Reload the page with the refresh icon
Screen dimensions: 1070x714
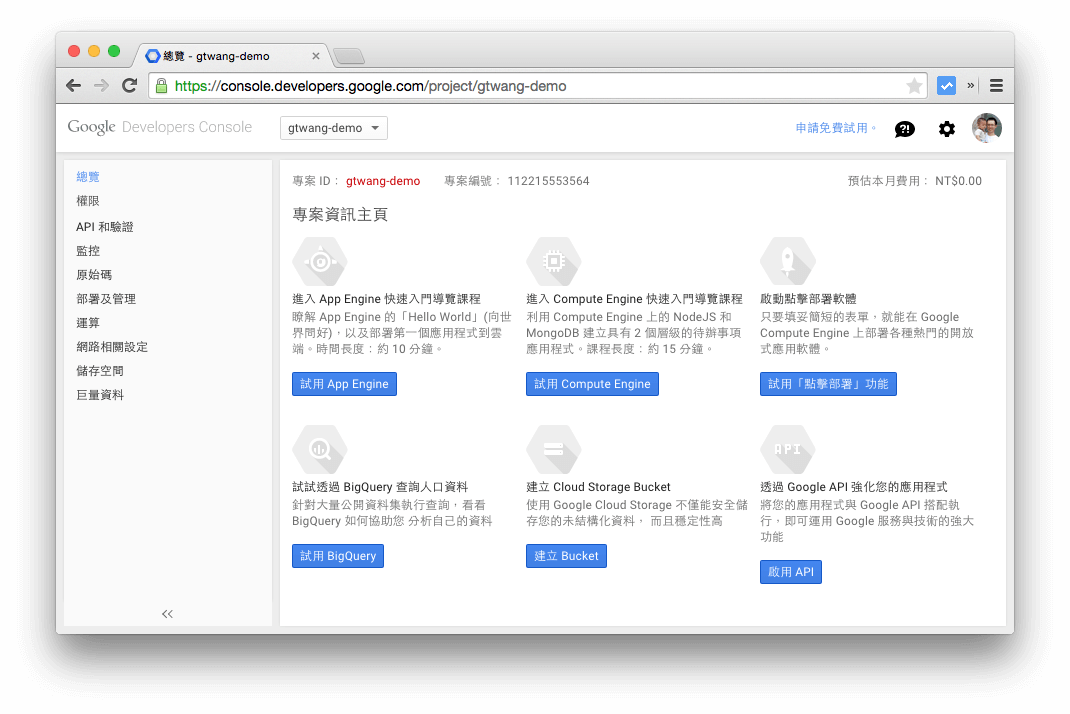tap(129, 85)
